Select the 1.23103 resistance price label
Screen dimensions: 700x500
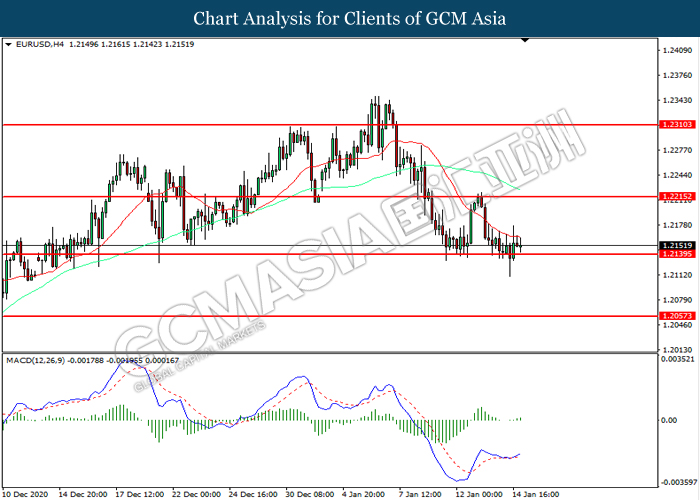pyautogui.click(x=677, y=125)
